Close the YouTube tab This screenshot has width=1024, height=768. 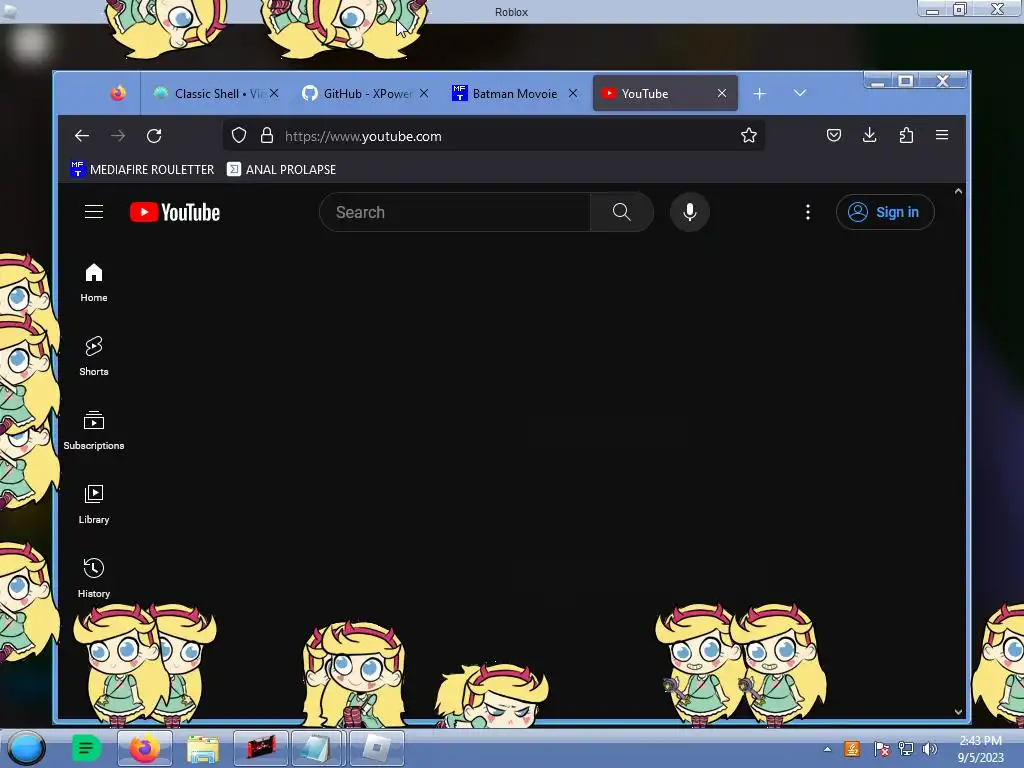pyautogui.click(x=722, y=93)
